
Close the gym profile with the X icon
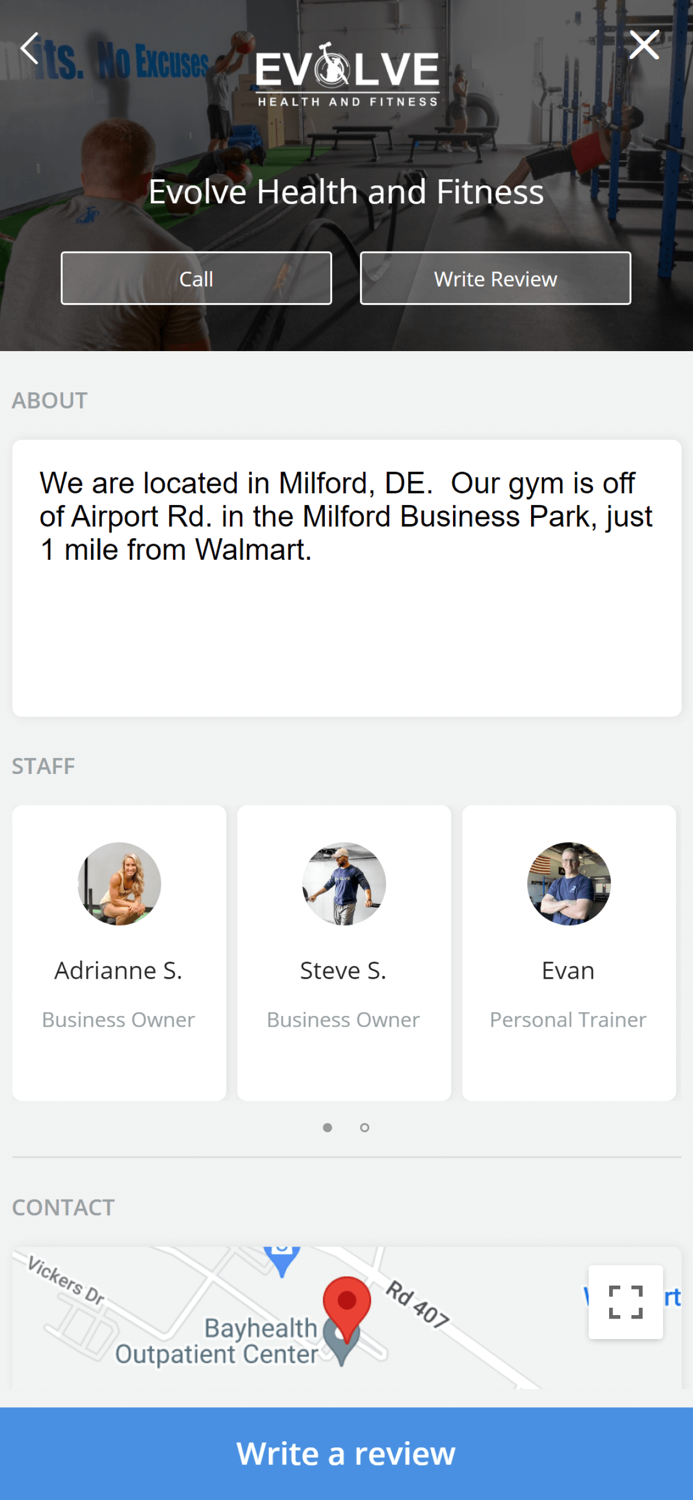644,44
